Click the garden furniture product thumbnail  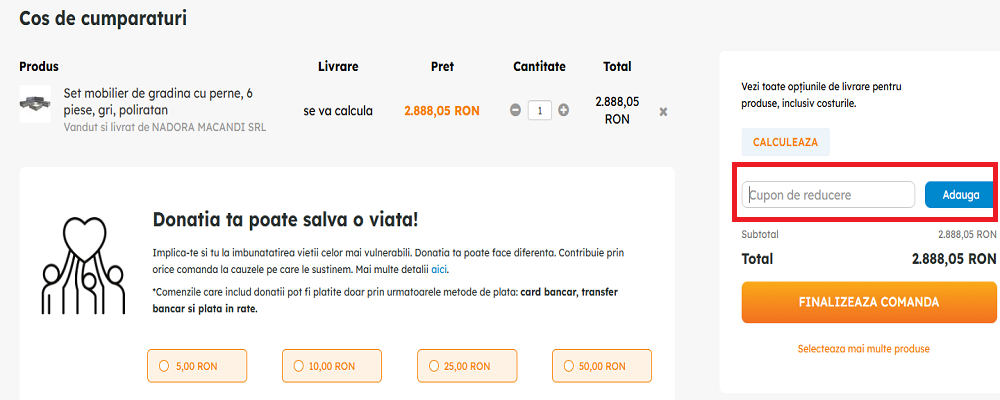point(35,103)
